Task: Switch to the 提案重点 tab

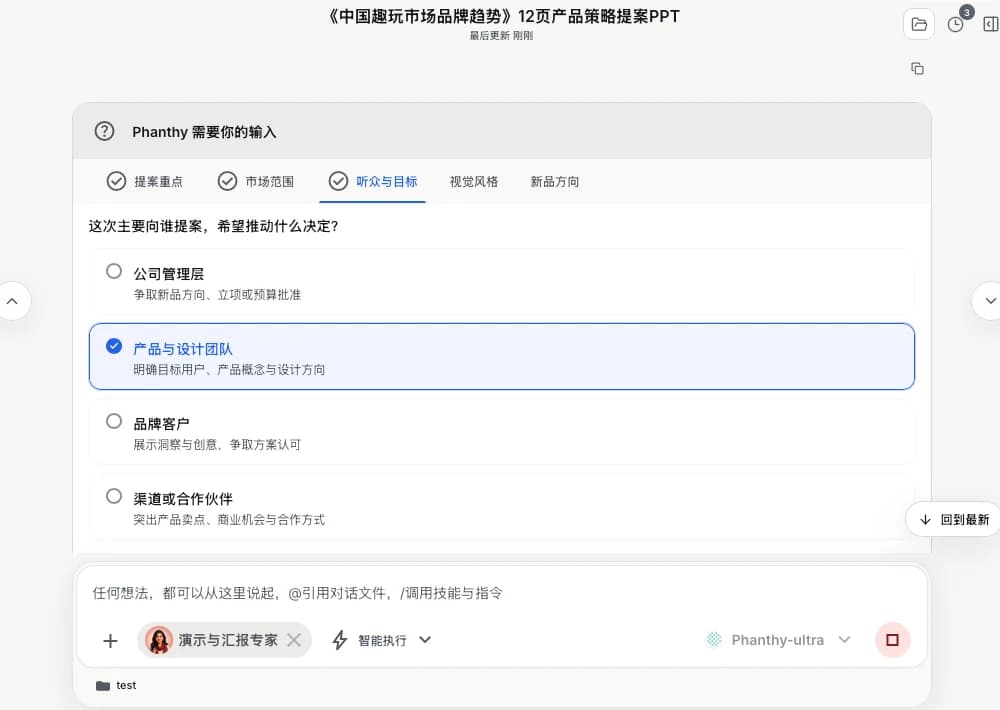Action: pos(145,181)
